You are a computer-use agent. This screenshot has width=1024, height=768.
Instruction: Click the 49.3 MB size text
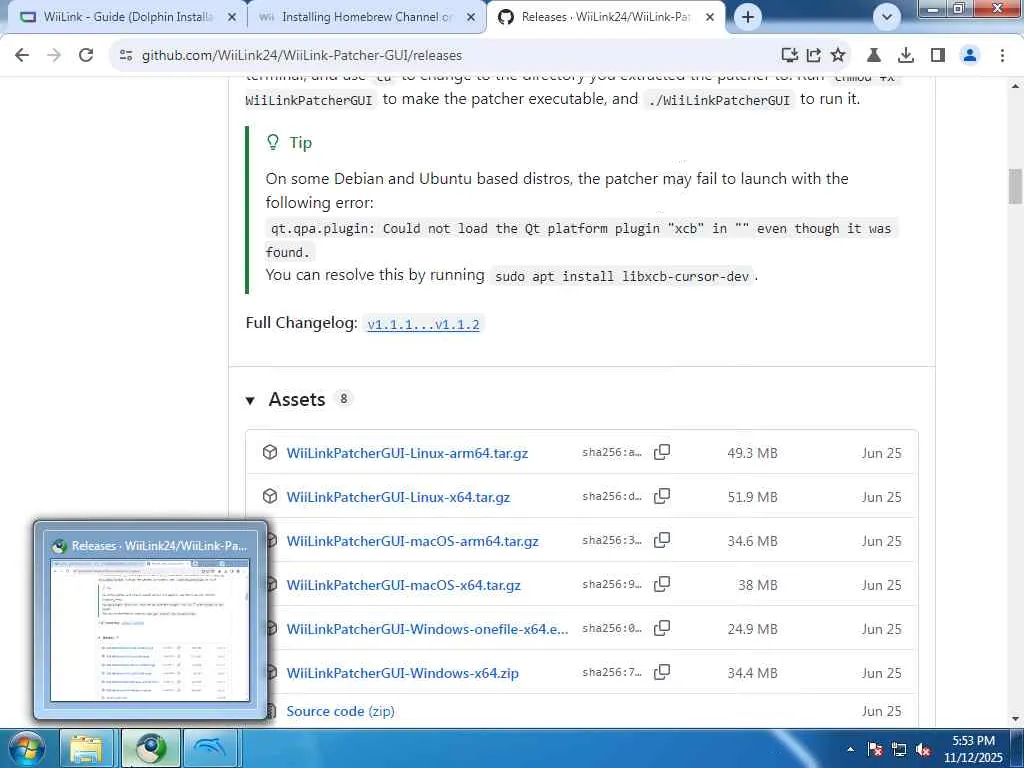click(x=752, y=453)
